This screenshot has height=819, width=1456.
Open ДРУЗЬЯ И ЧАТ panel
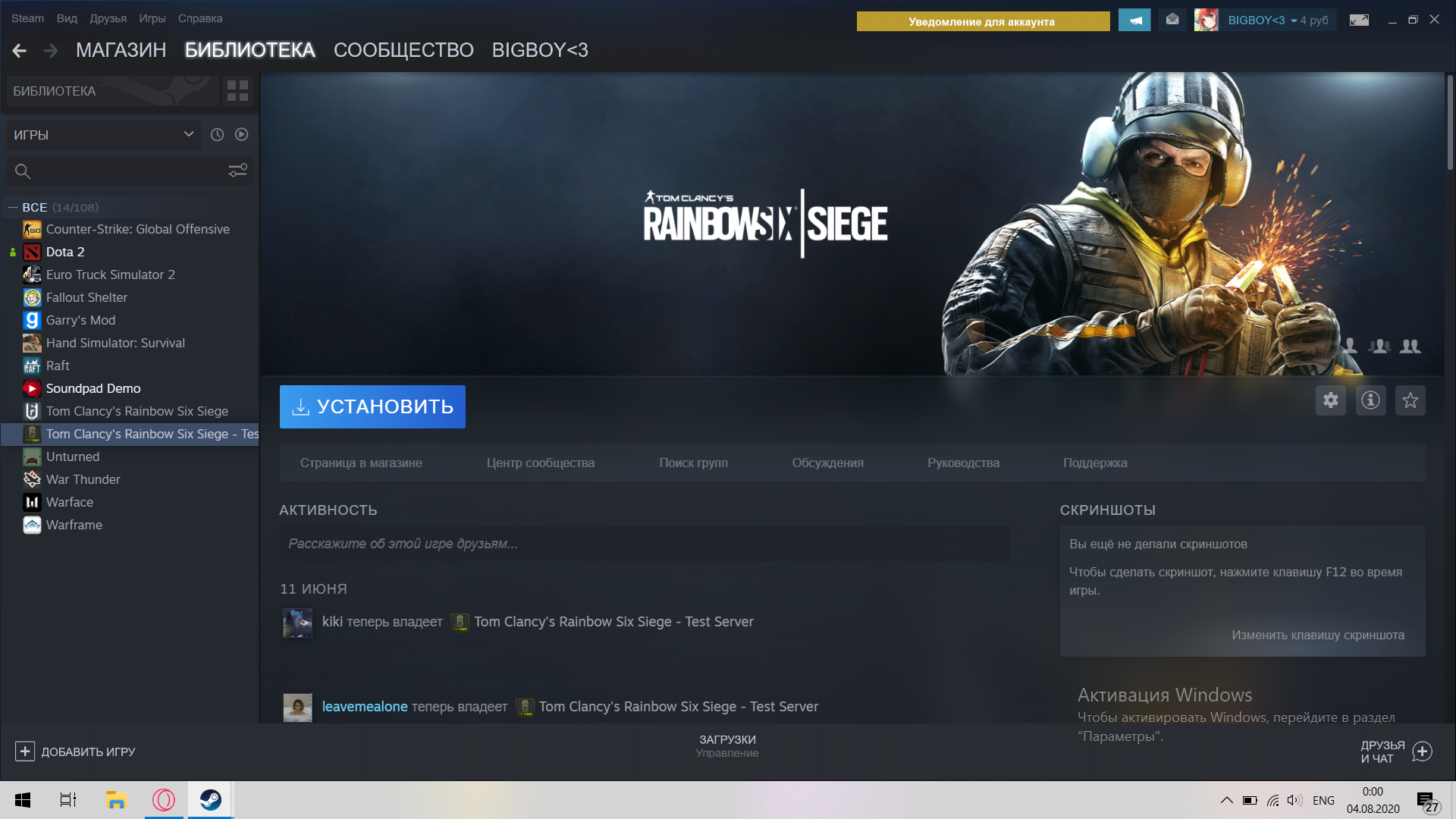(1395, 752)
